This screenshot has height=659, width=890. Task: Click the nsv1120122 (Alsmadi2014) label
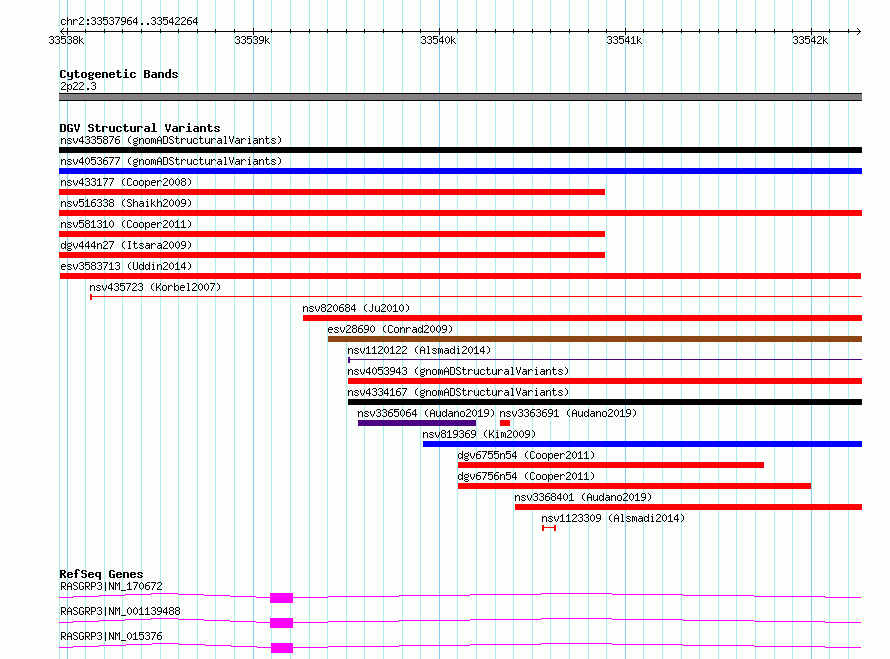(419, 350)
